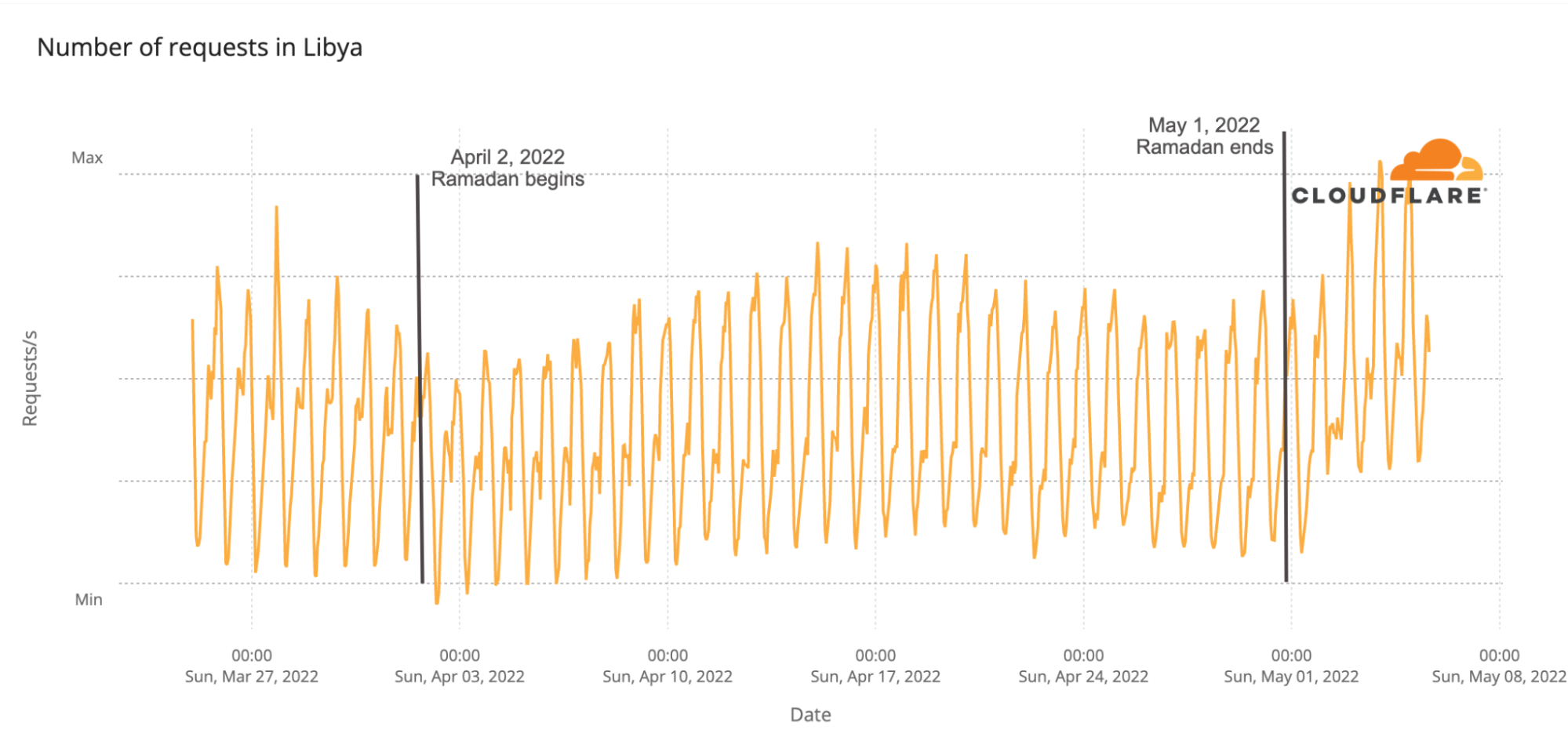Click the 'Min' y-axis label
Viewport: 1568px width, 741px height.
[x=89, y=600]
